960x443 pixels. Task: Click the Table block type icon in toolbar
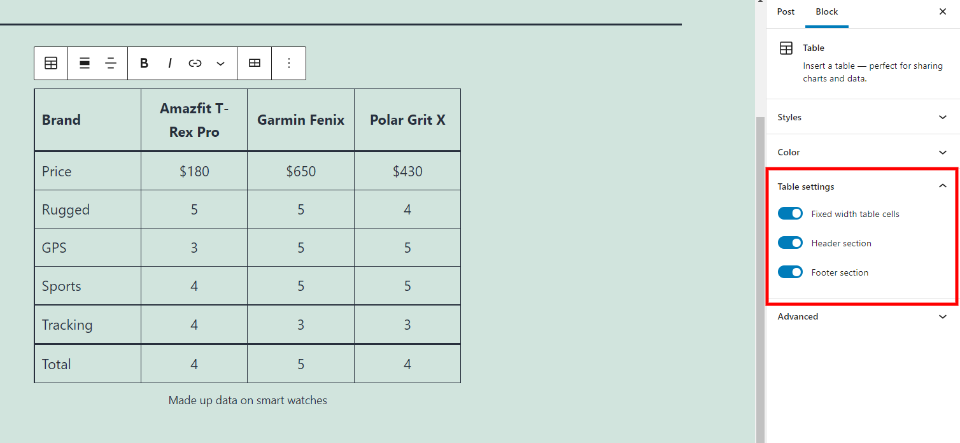[51, 63]
